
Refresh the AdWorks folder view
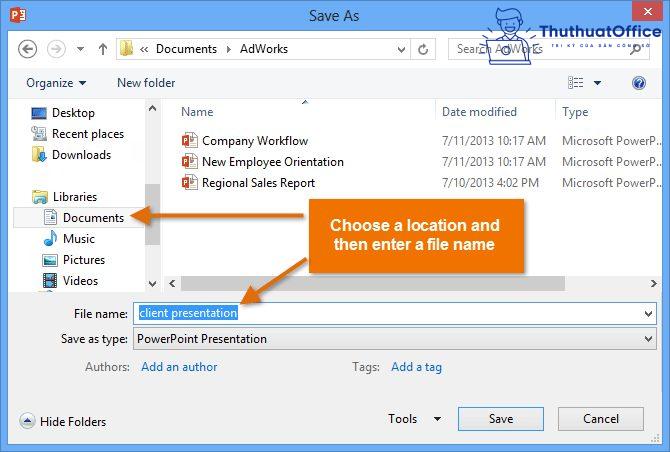point(423,50)
